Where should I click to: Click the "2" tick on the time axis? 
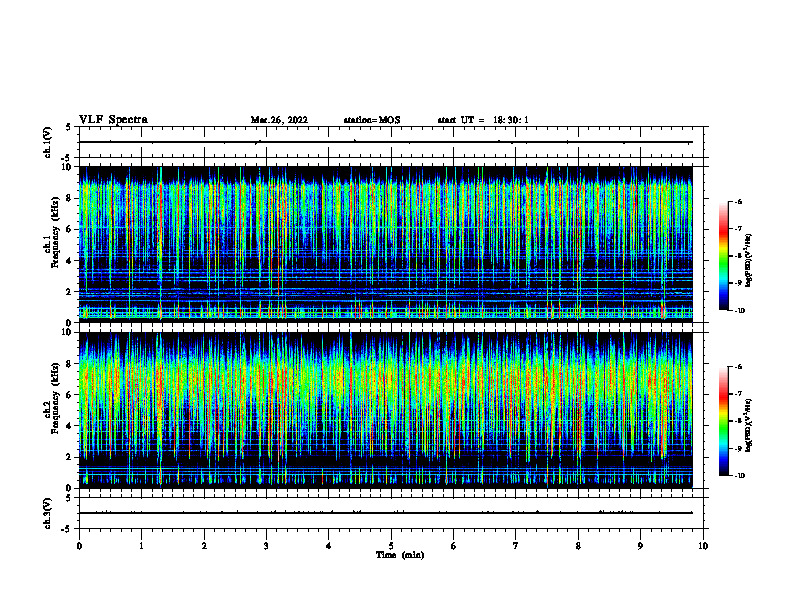click(204, 546)
